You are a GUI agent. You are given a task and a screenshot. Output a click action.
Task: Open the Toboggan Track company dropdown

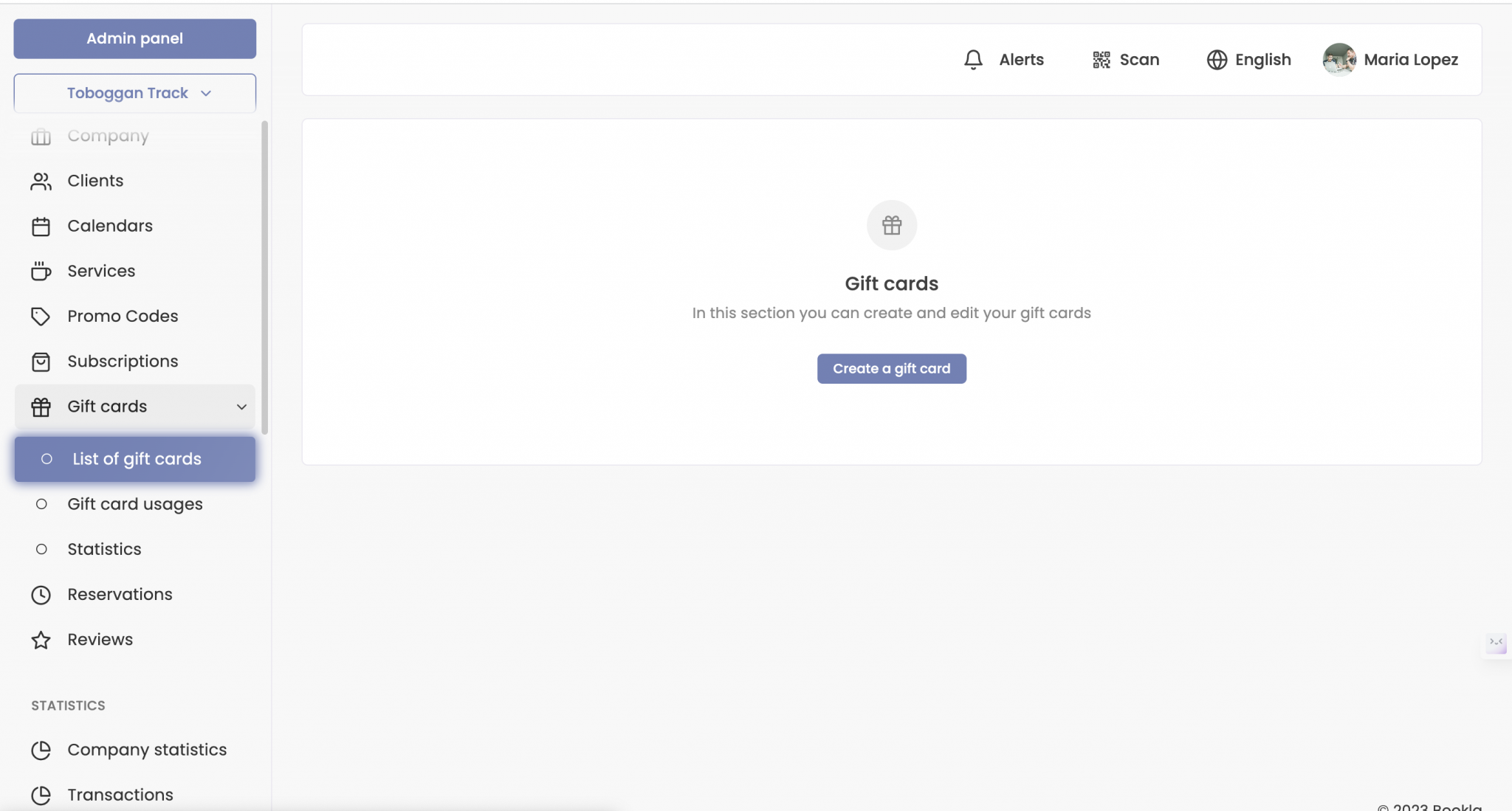click(x=135, y=93)
